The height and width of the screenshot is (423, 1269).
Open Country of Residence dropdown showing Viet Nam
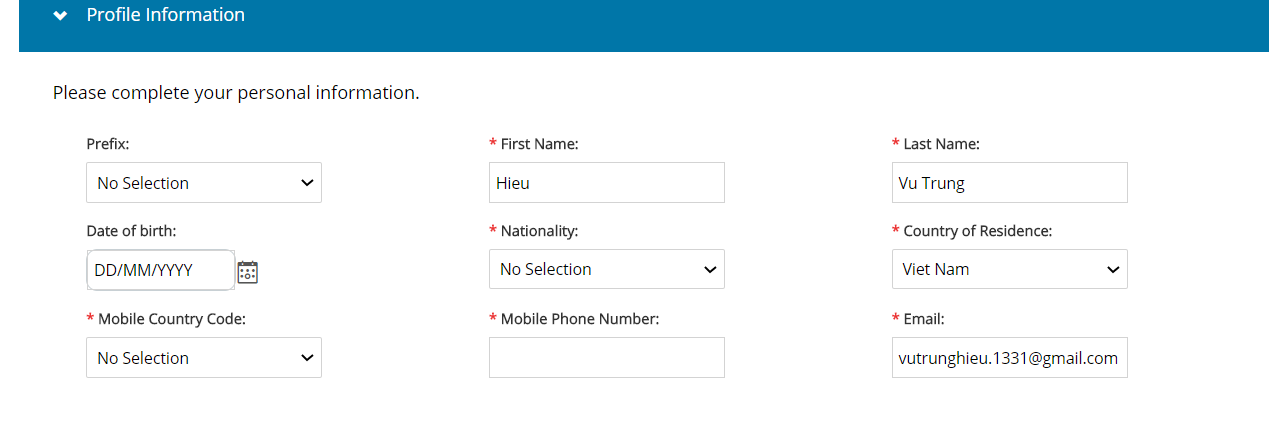coord(1010,269)
